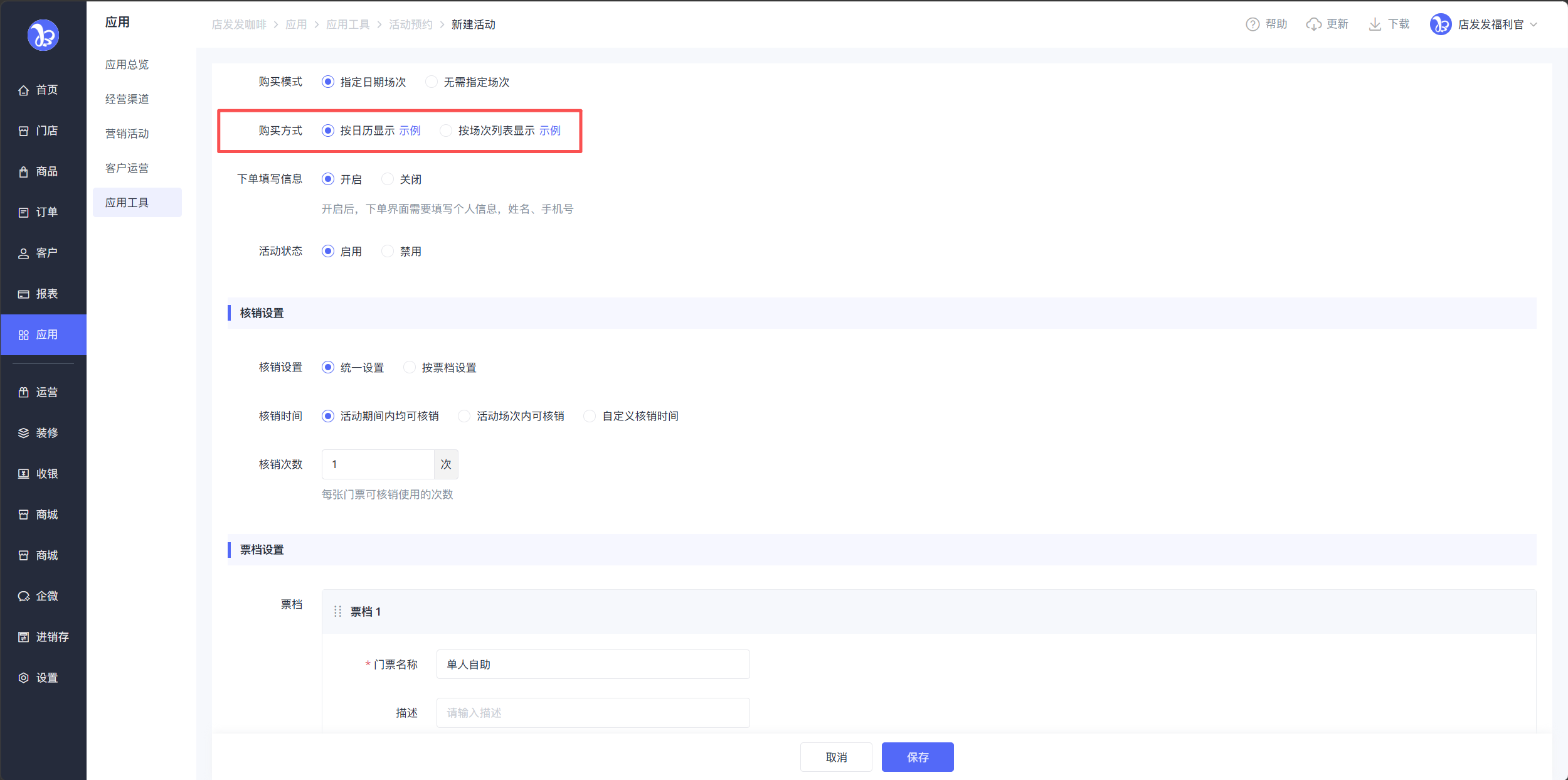Expand the 店发发福利官 account dropdown

pos(1534,24)
